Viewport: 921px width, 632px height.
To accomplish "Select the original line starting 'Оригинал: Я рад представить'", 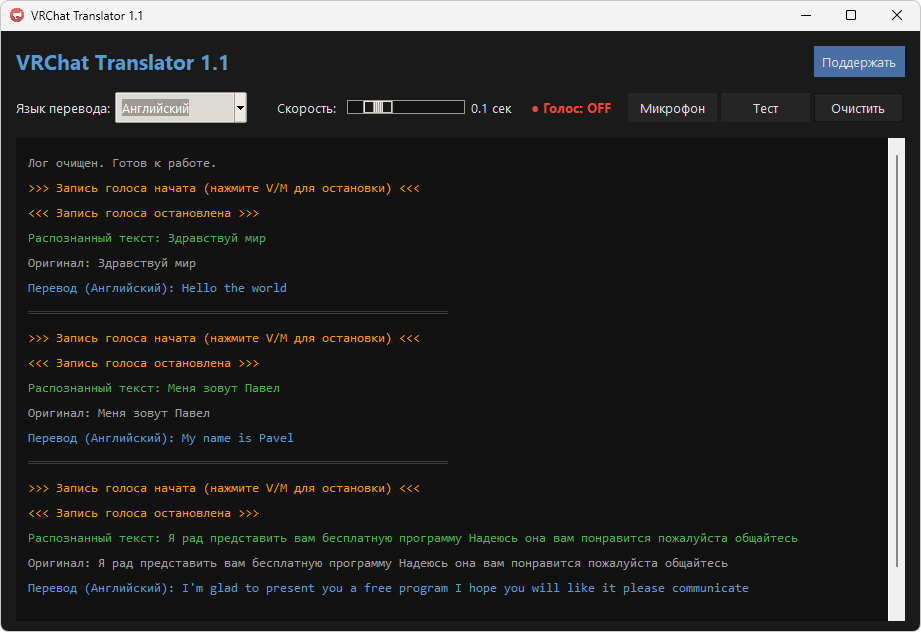I will point(378,563).
